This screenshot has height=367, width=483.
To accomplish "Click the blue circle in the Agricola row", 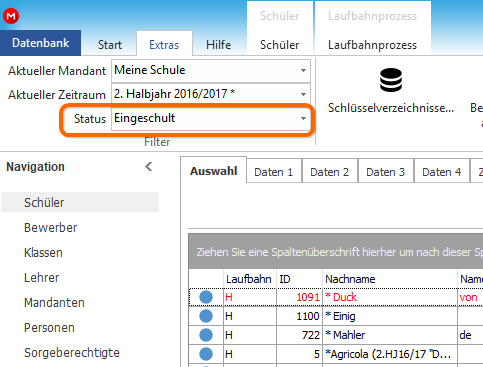I will click(x=206, y=354).
